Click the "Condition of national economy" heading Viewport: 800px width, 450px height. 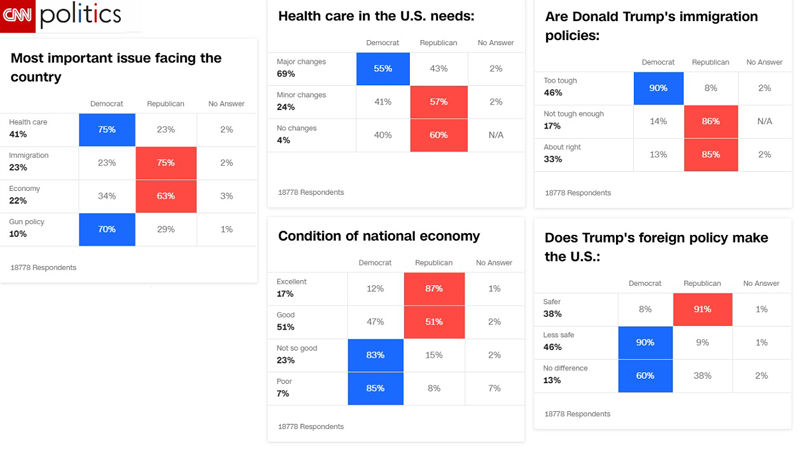point(378,236)
